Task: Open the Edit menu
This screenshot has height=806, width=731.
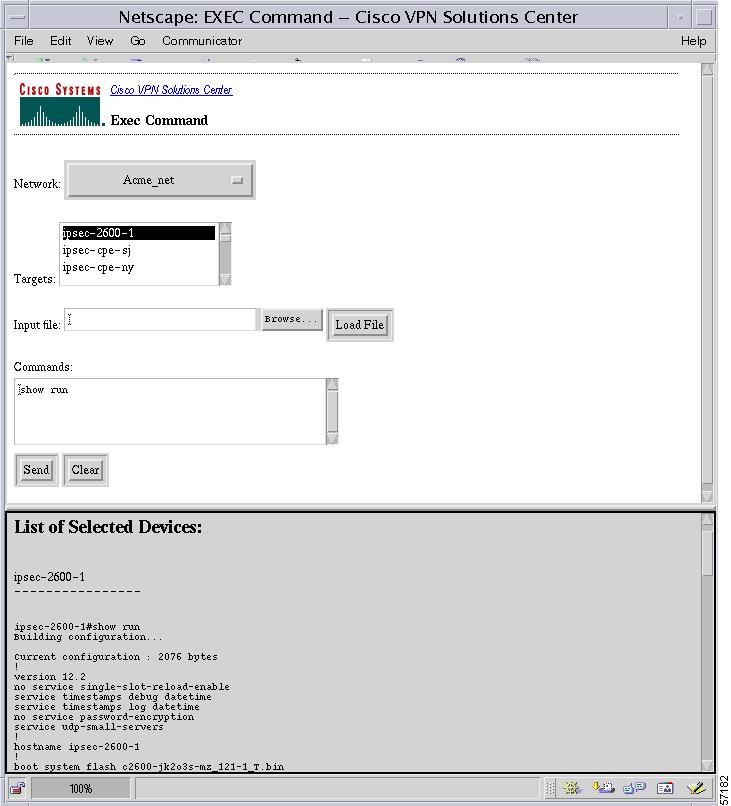Action: click(61, 41)
